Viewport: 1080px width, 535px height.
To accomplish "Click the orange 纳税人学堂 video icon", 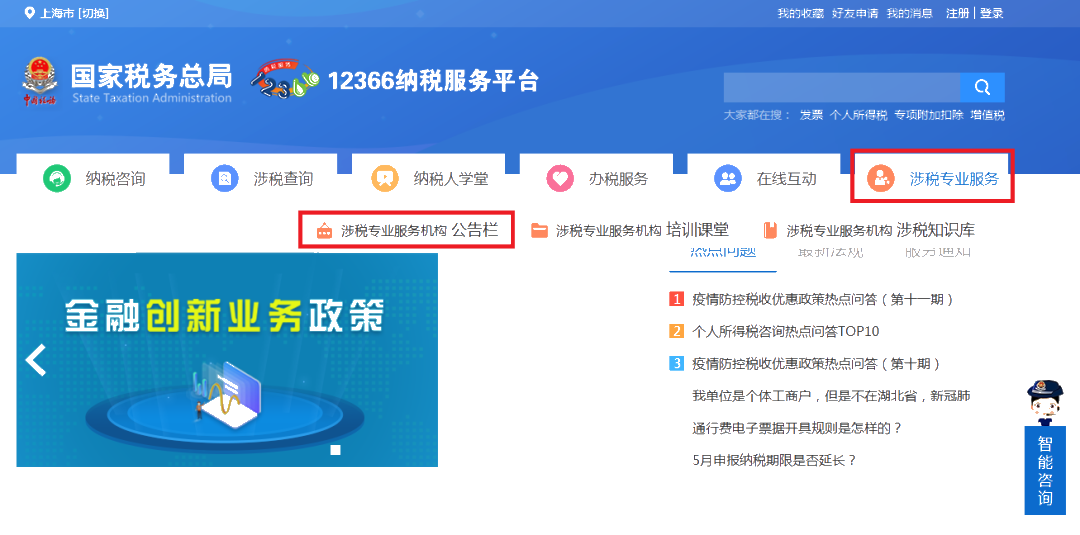I will pos(385,179).
